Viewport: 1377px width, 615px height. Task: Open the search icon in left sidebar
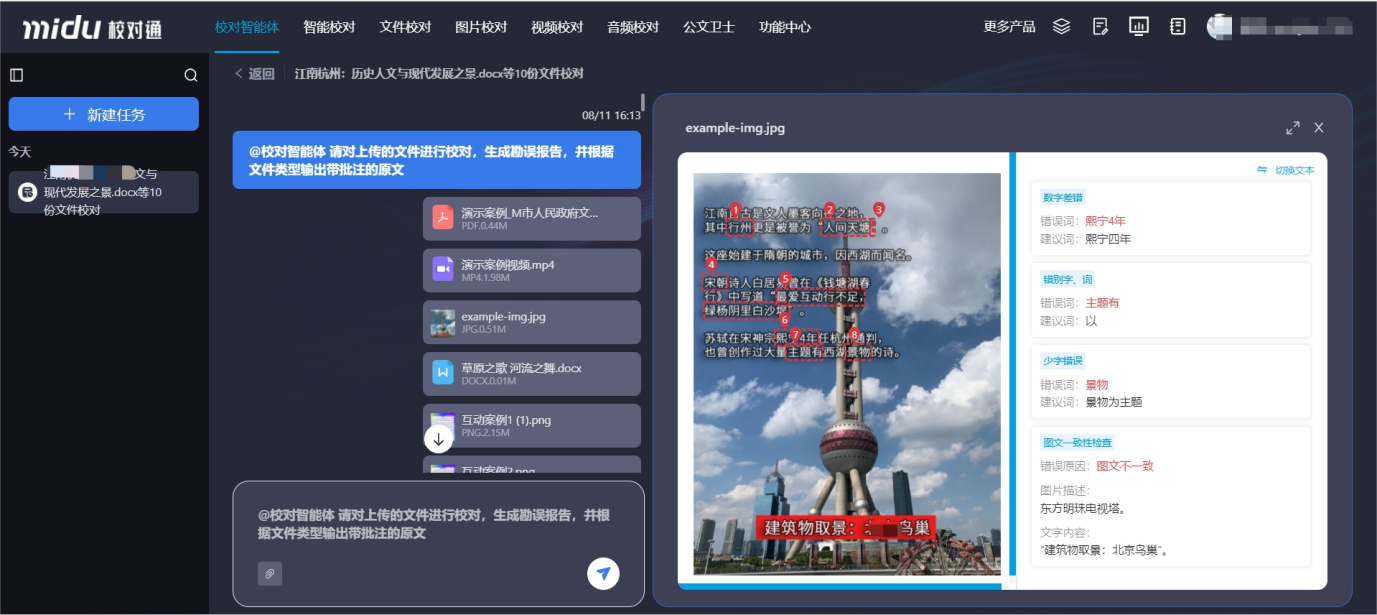tap(189, 74)
